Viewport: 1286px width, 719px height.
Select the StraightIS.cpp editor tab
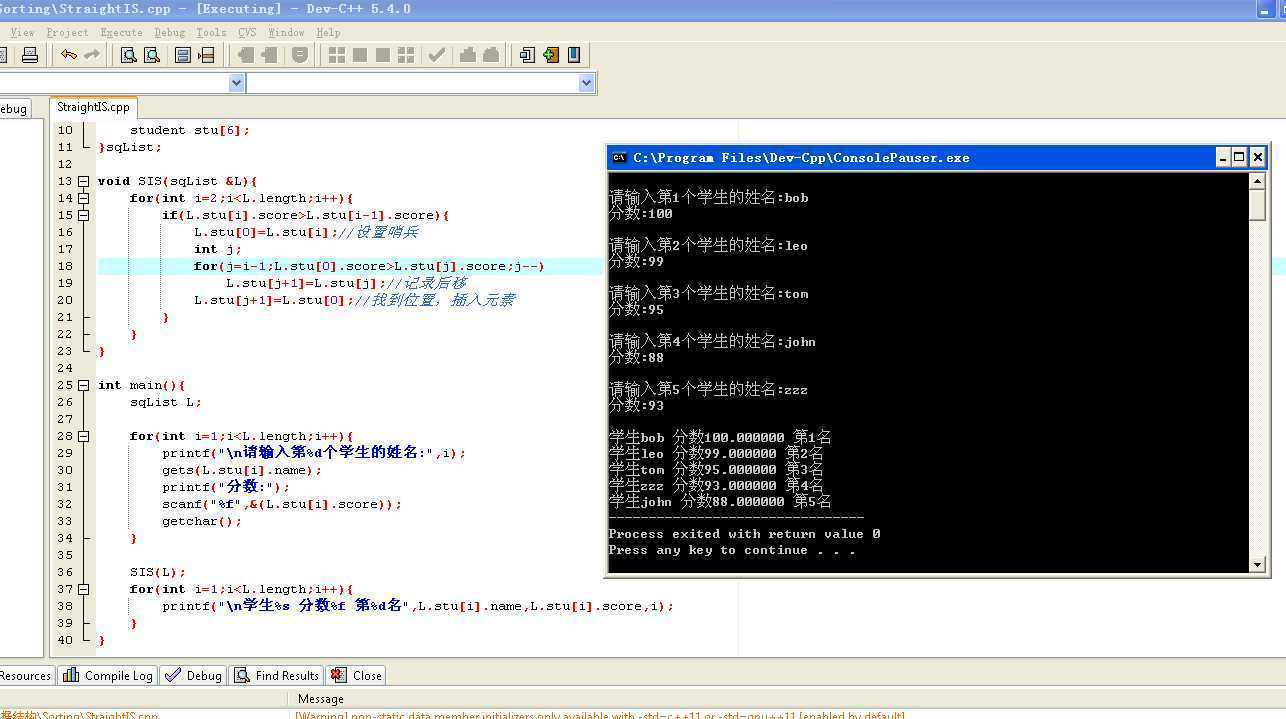pos(93,107)
